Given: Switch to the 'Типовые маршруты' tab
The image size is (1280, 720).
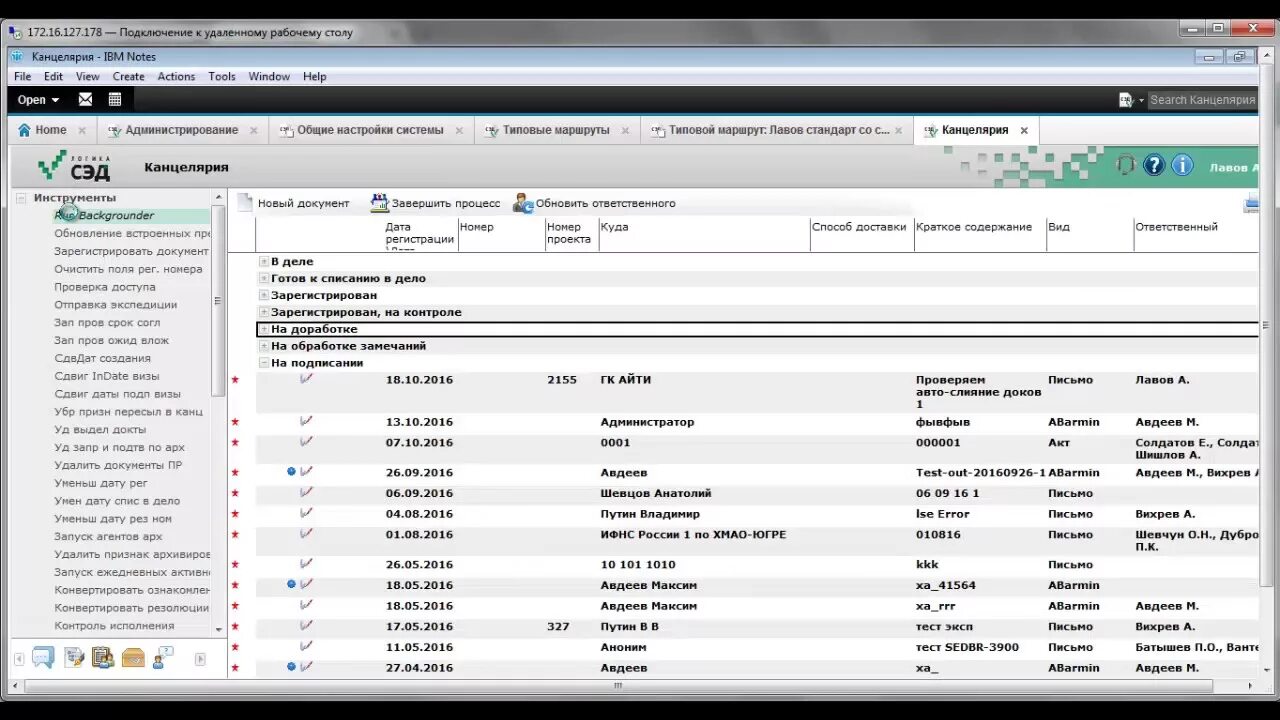Looking at the screenshot, I should pyautogui.click(x=556, y=130).
